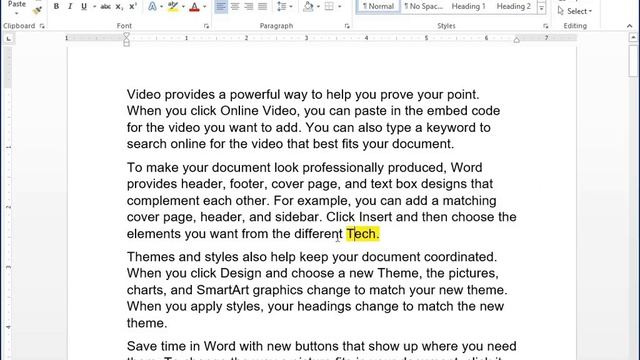
Task: Toggle Underline formatting
Action: click(x=84, y=6)
